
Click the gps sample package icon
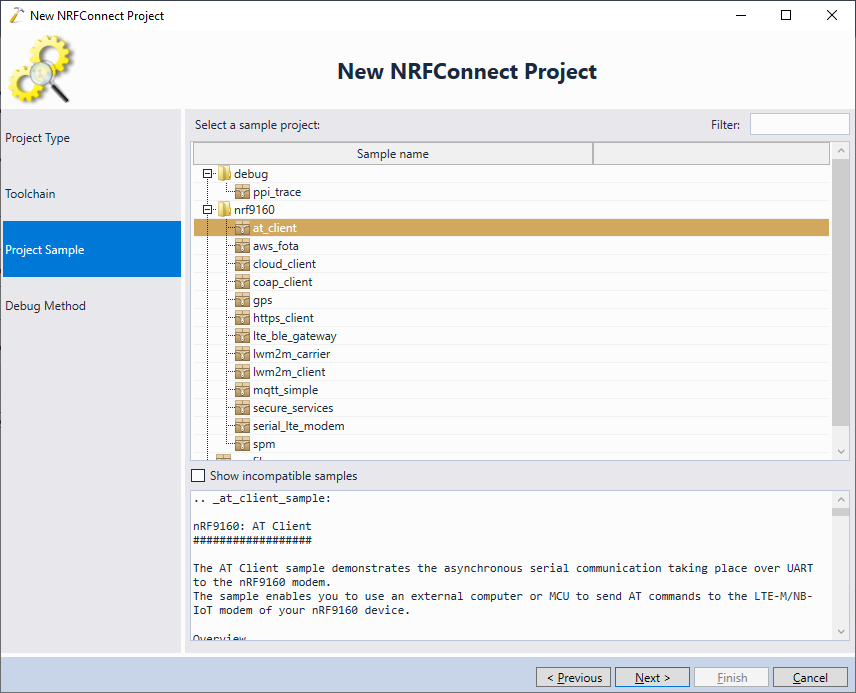click(242, 300)
